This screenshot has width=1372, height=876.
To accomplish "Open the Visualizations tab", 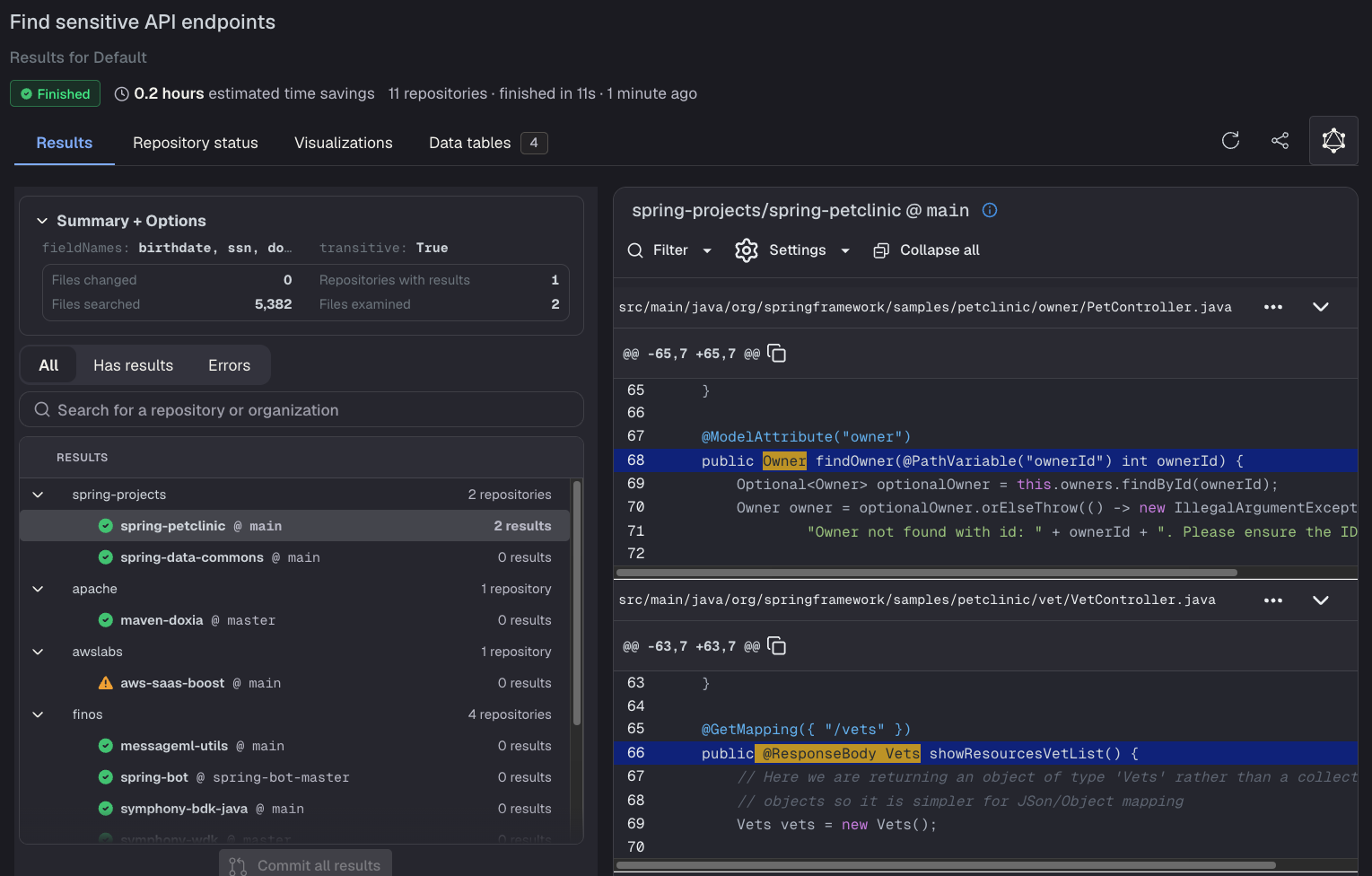I will pos(344,143).
